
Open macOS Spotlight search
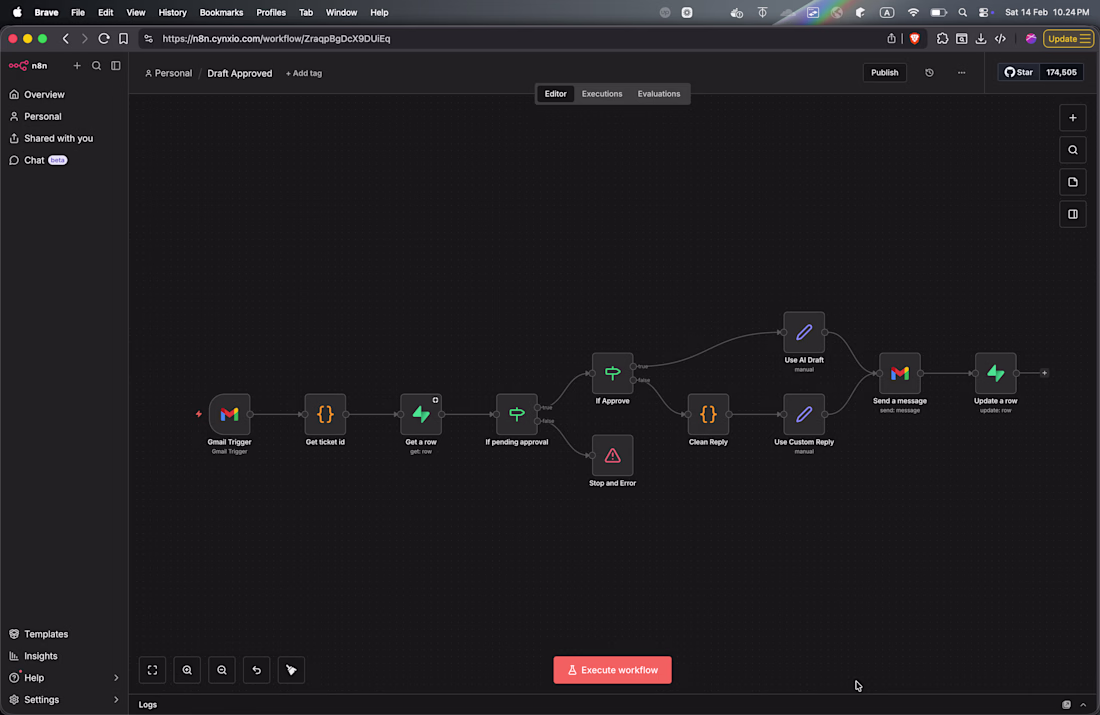(962, 13)
